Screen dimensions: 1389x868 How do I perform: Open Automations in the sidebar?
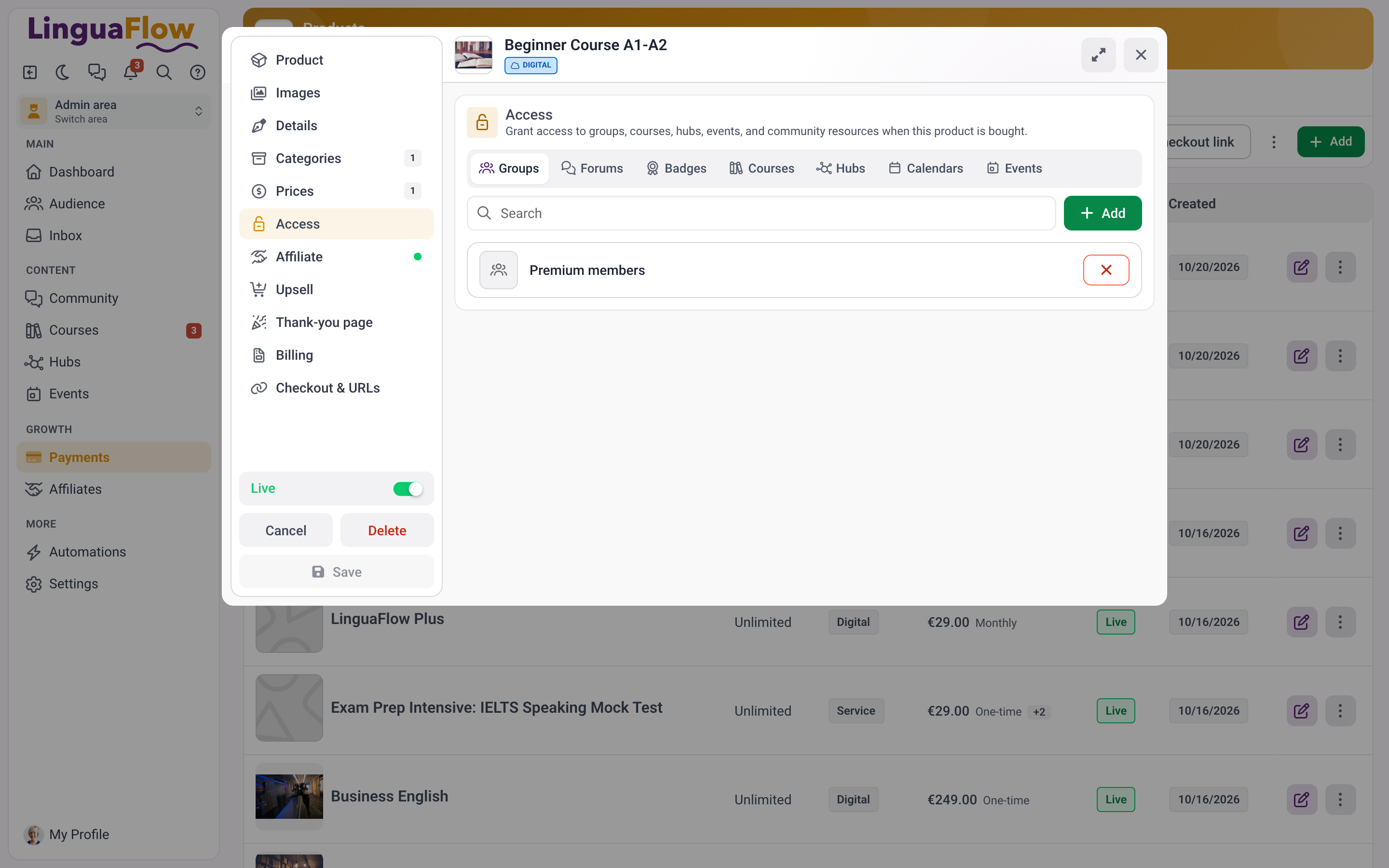pyautogui.click(x=114, y=552)
